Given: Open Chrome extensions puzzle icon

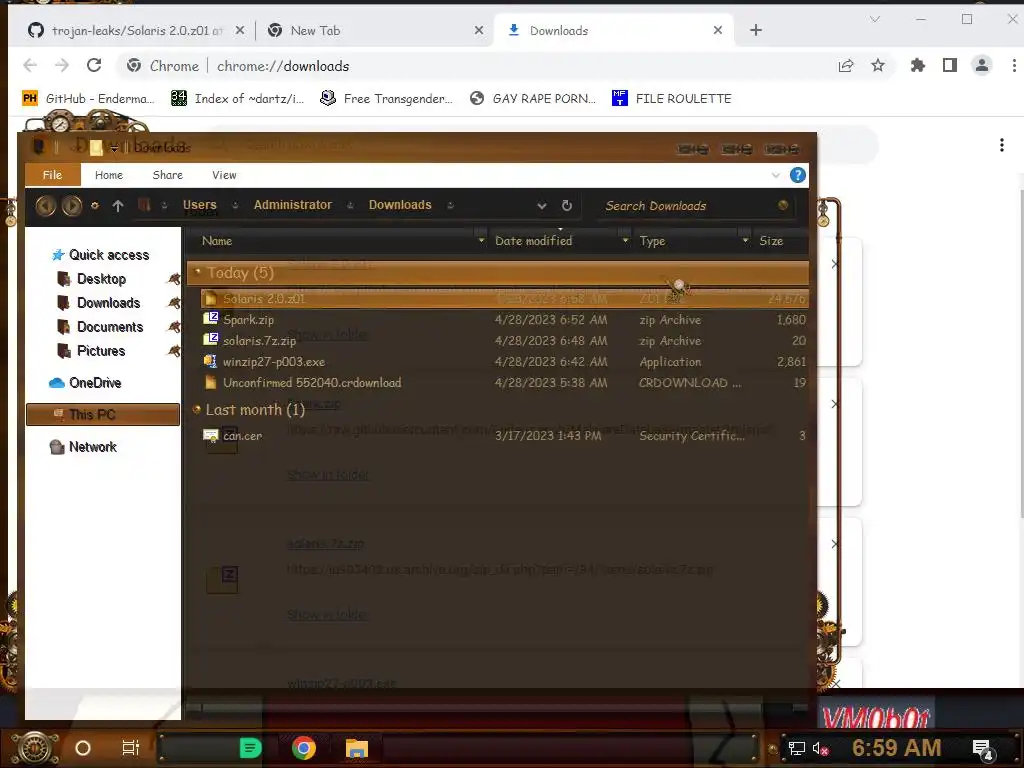Looking at the screenshot, I should 918,65.
